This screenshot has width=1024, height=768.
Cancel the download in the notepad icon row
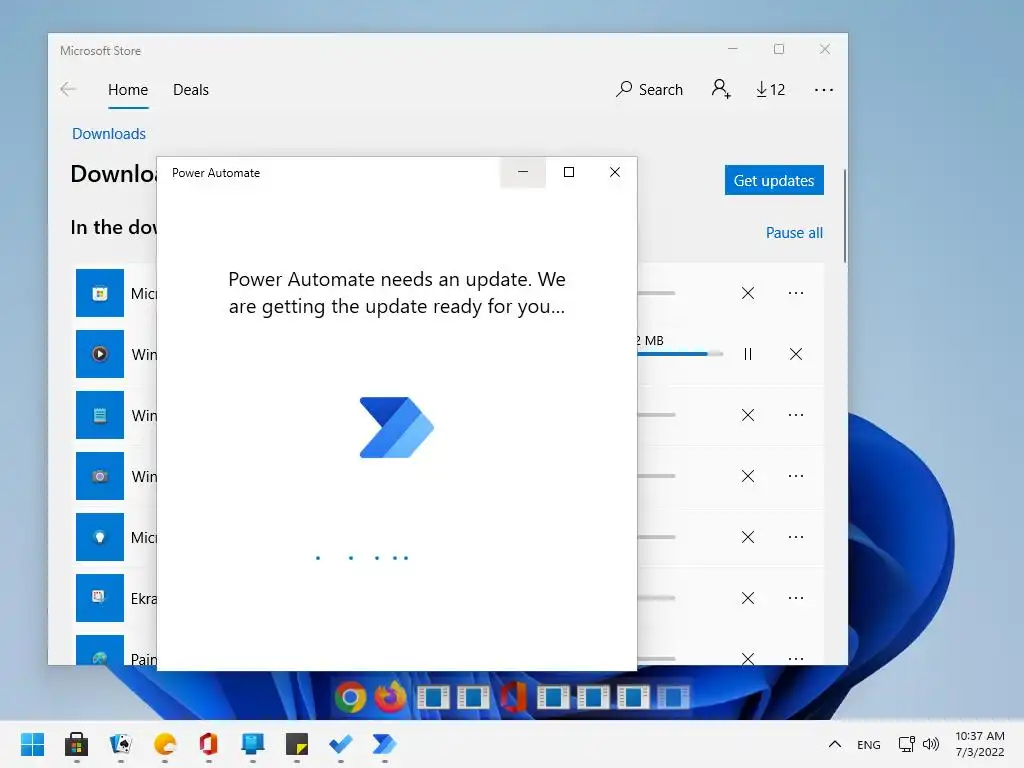pos(748,415)
